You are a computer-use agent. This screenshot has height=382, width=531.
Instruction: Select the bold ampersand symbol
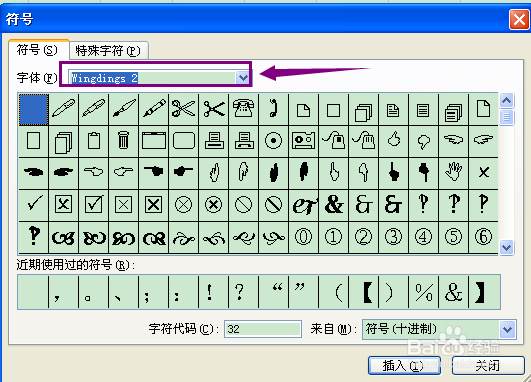pos(334,205)
